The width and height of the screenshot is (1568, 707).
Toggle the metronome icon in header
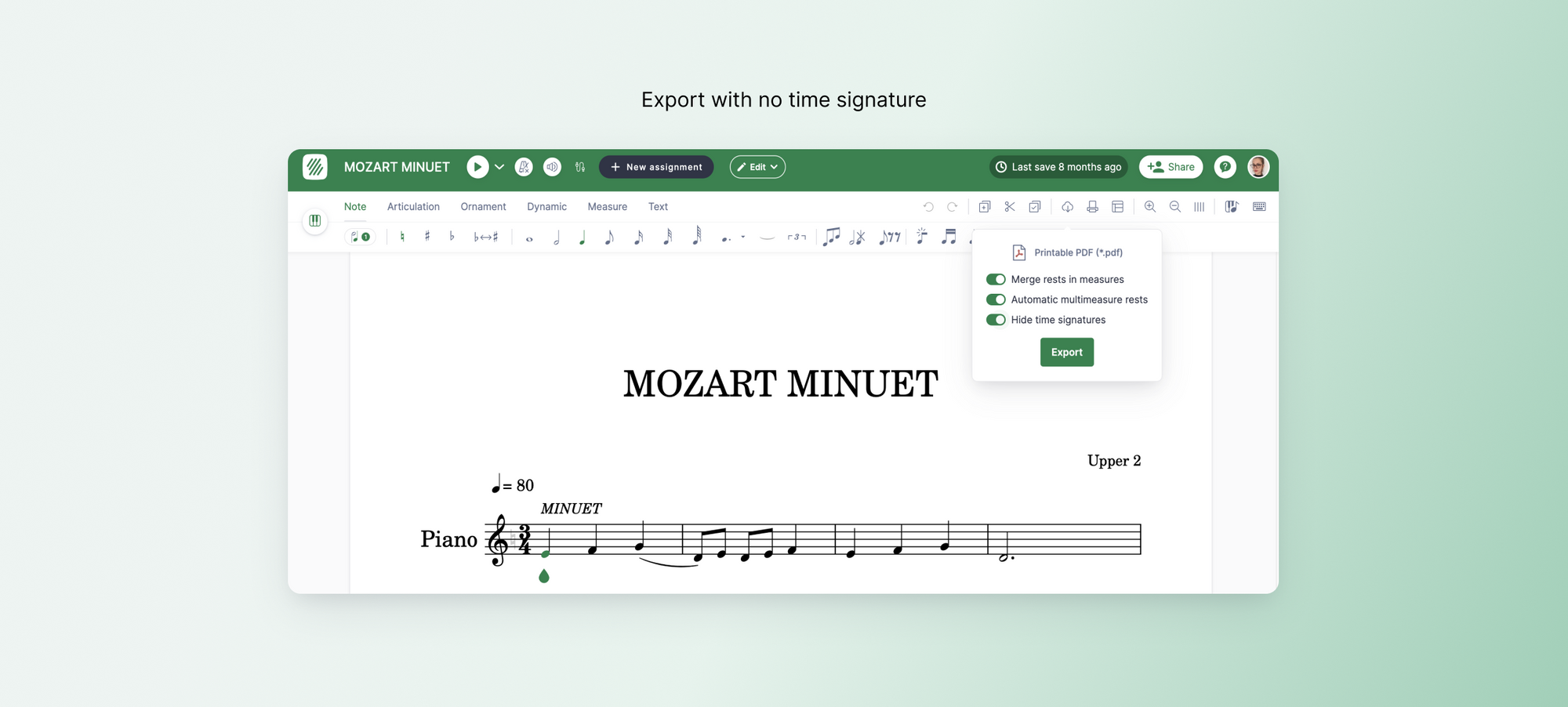click(524, 167)
